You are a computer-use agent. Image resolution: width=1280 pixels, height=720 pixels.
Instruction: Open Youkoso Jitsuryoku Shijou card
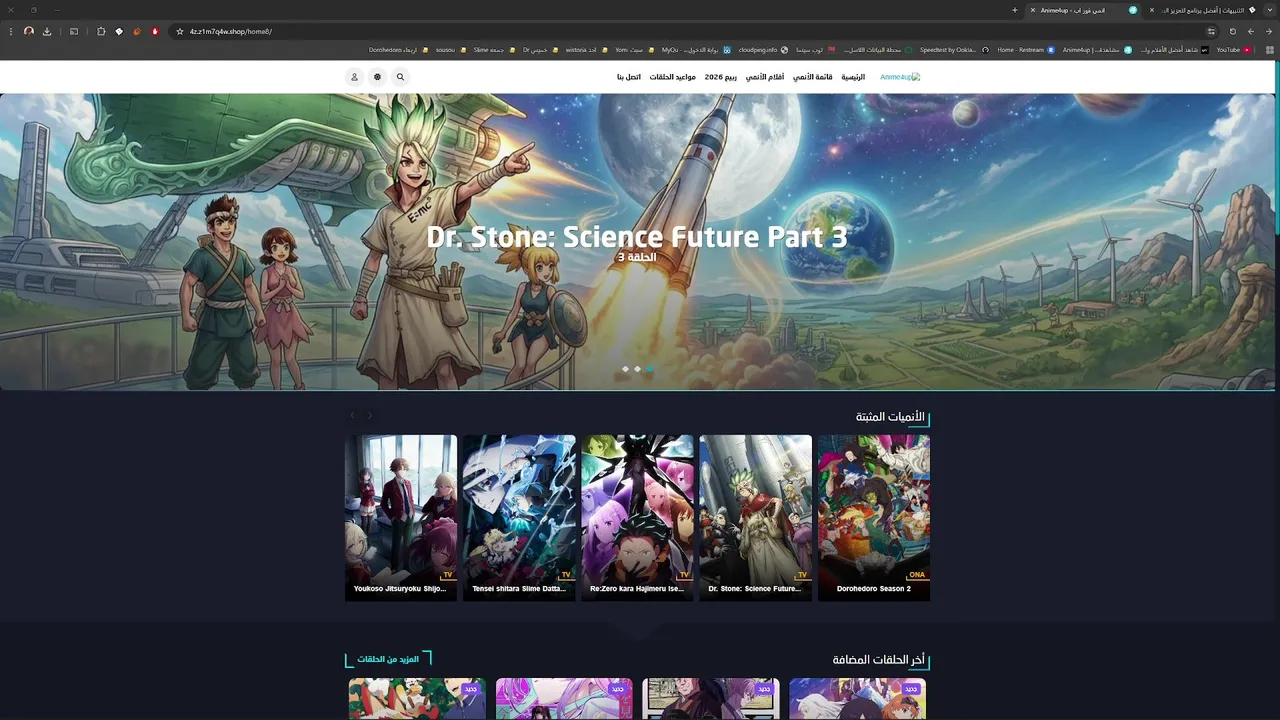(401, 517)
